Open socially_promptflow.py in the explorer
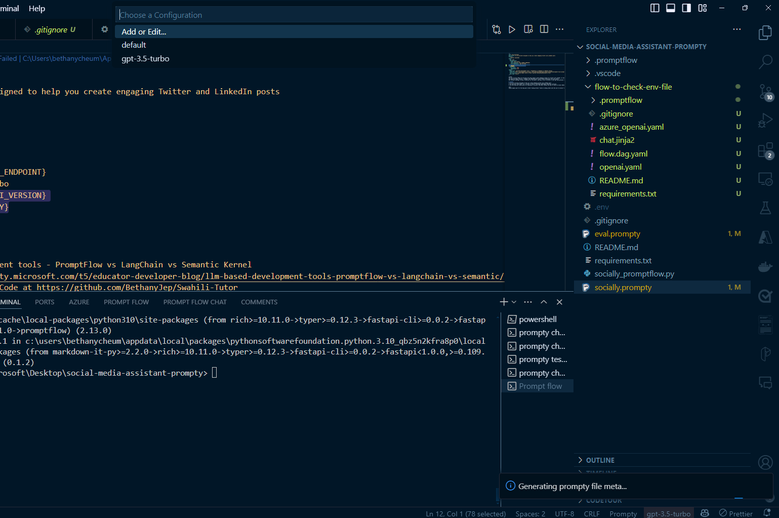The height and width of the screenshot is (518, 779). click(x=634, y=274)
